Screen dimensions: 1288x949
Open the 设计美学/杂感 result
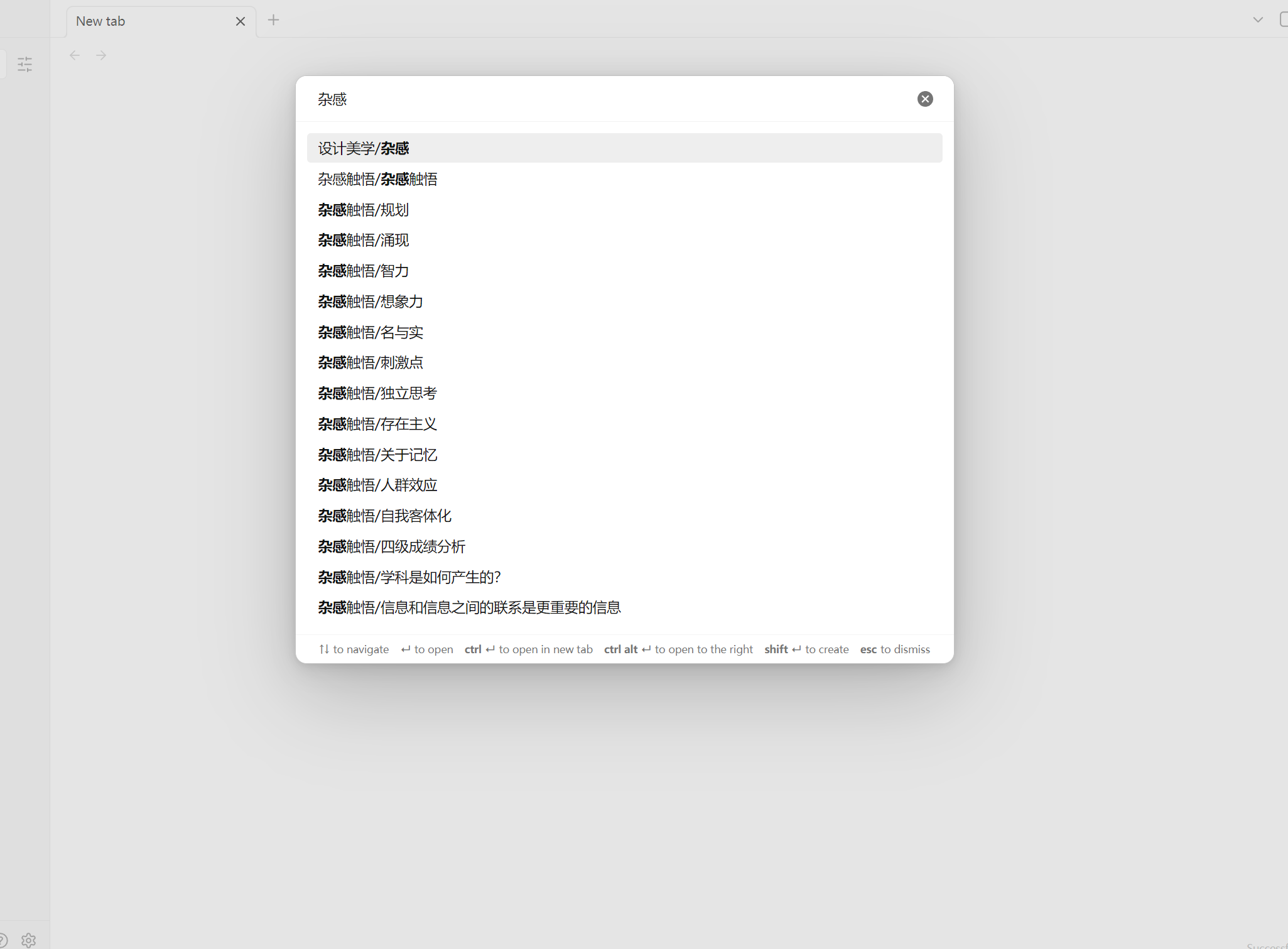(x=364, y=148)
